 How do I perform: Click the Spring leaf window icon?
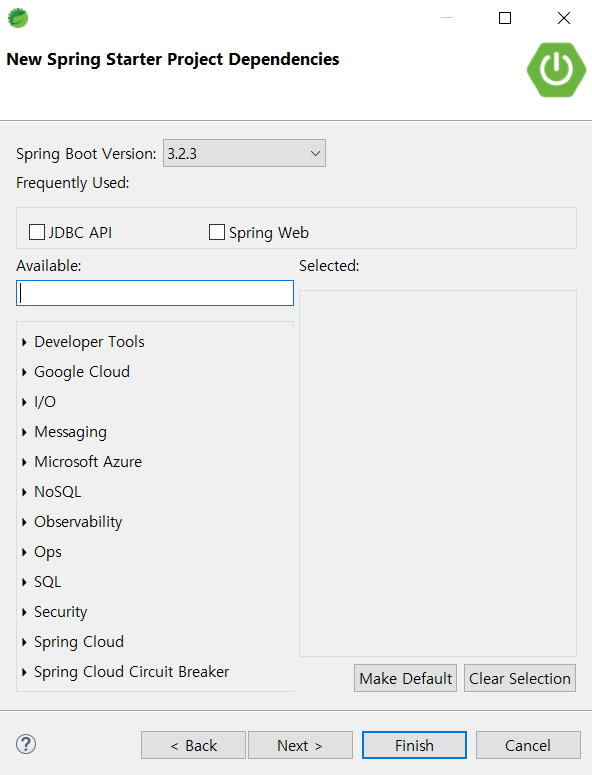(18, 18)
